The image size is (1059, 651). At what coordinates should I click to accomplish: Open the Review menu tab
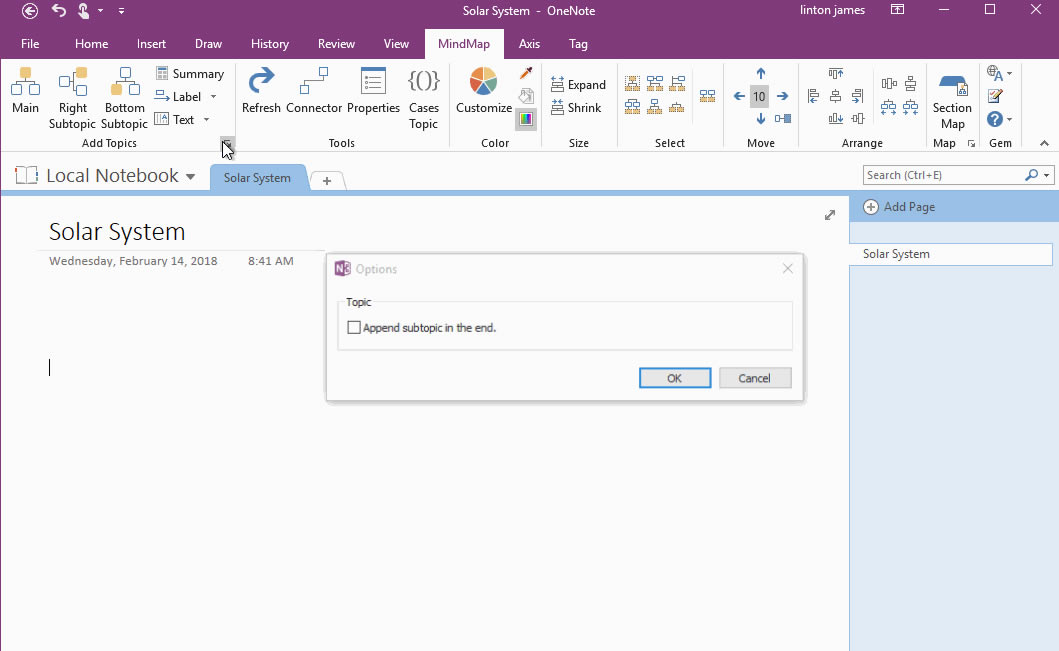click(x=336, y=43)
